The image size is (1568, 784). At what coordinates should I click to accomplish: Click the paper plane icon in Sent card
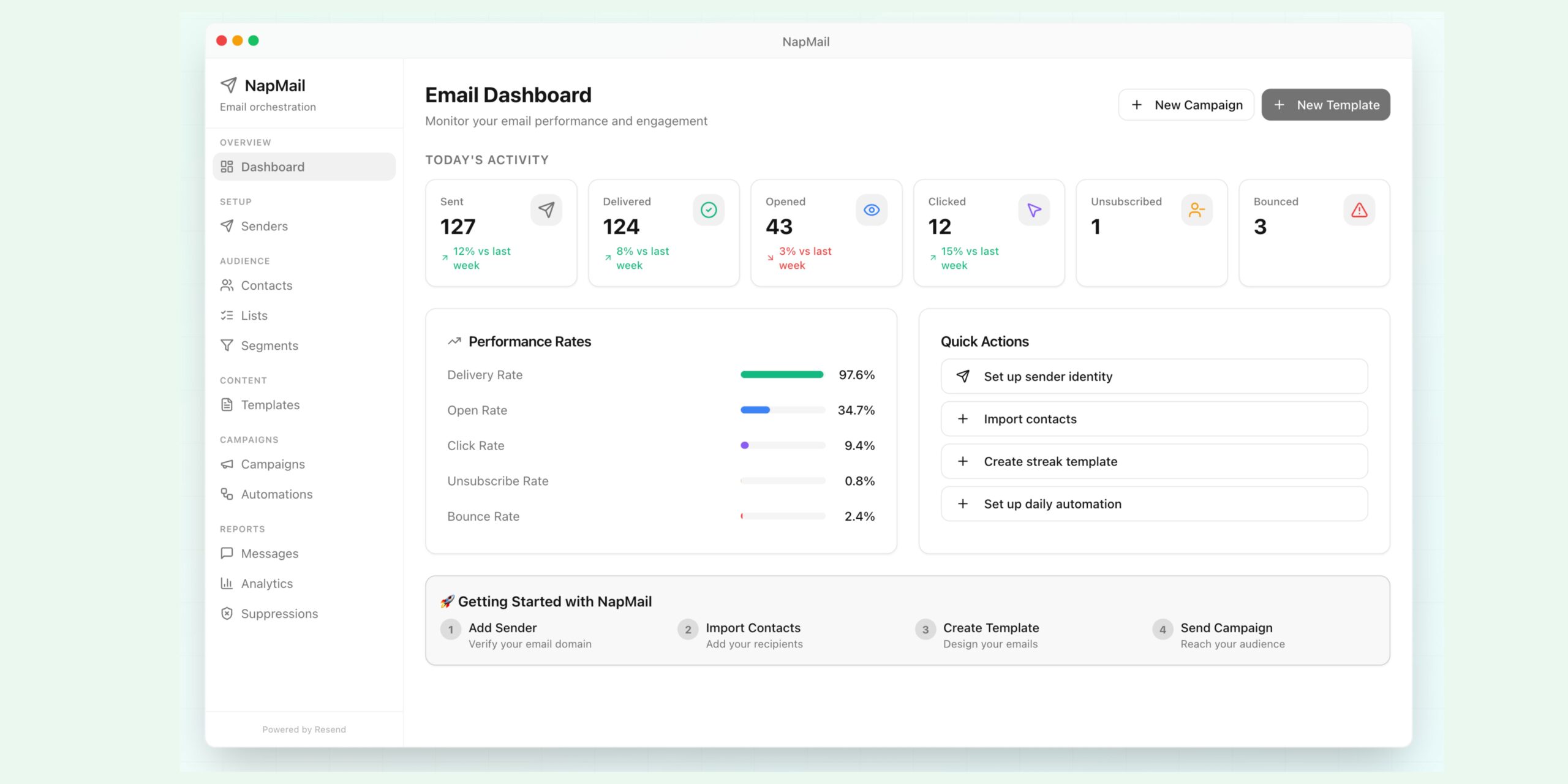pyautogui.click(x=546, y=210)
